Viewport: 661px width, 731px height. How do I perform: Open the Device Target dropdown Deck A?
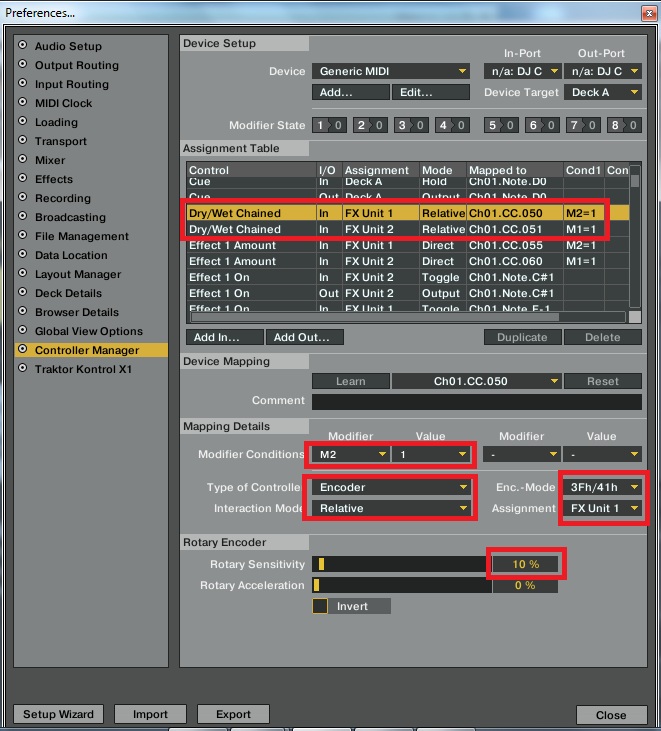tap(603, 92)
